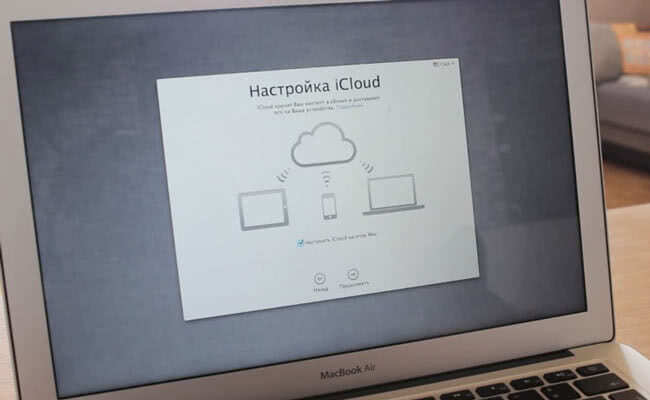Open the learn more link under the title
Image resolution: width=650 pixels, height=400 pixels.
350,107
